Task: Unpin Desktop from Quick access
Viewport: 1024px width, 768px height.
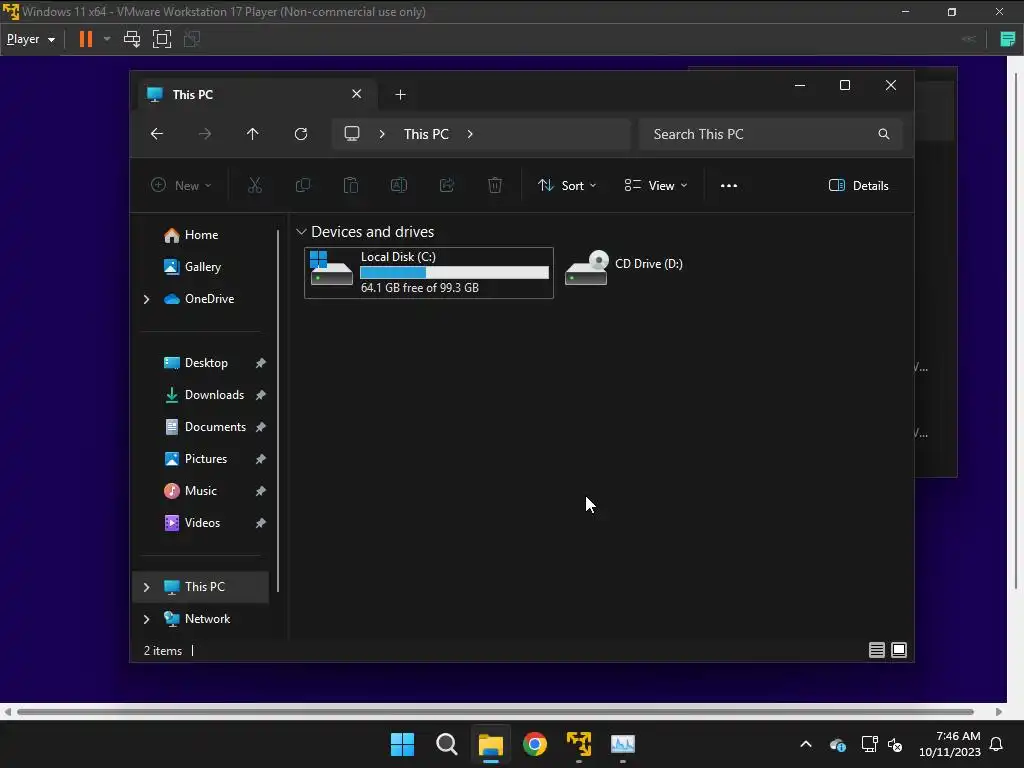Action: coord(261,363)
